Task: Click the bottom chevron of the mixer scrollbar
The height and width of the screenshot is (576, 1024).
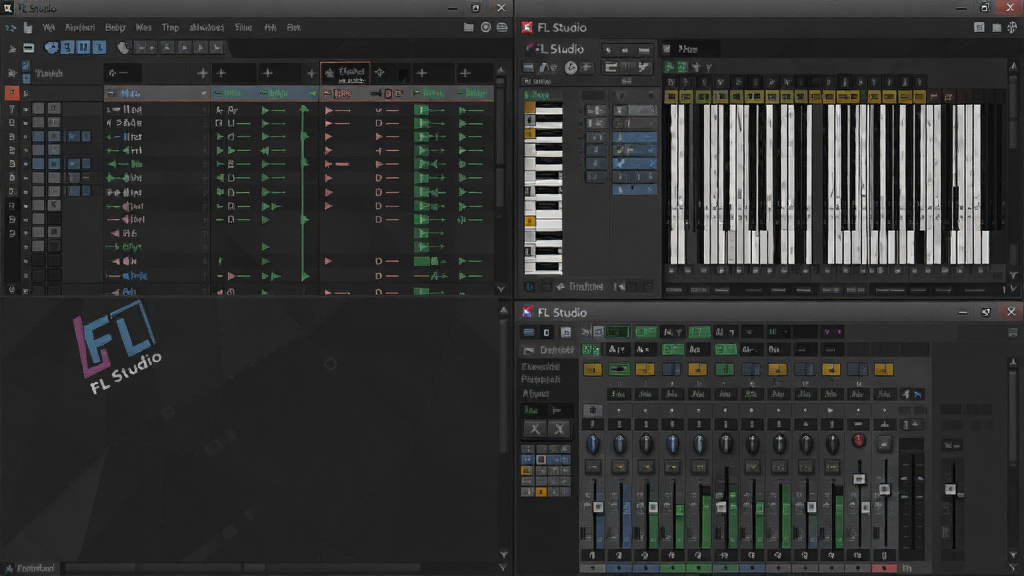Action: tap(1013, 556)
